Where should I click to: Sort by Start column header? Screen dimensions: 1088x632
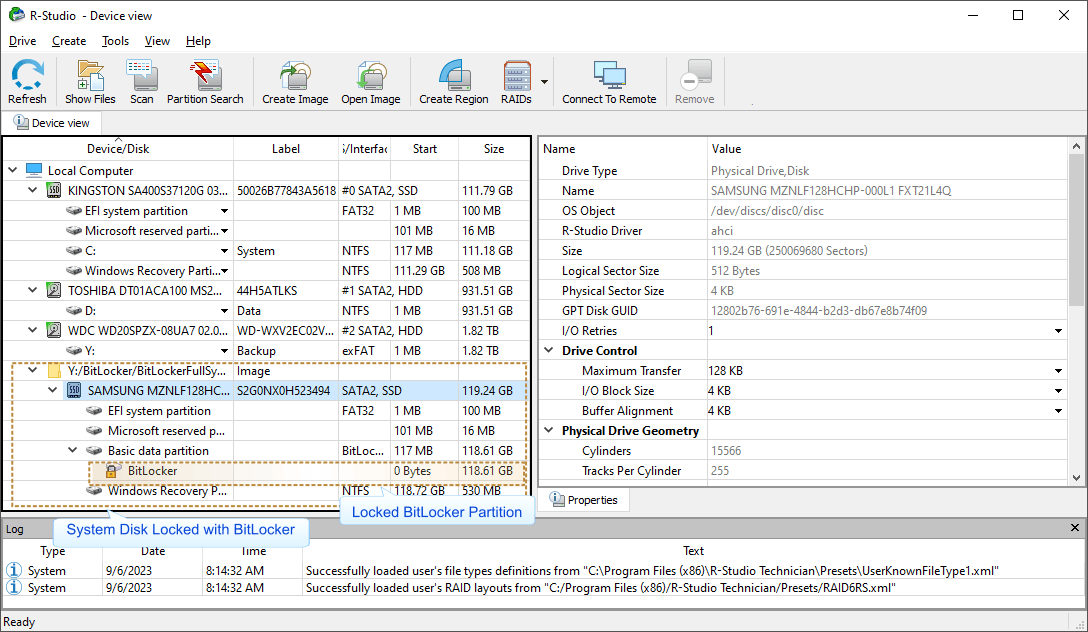point(425,148)
